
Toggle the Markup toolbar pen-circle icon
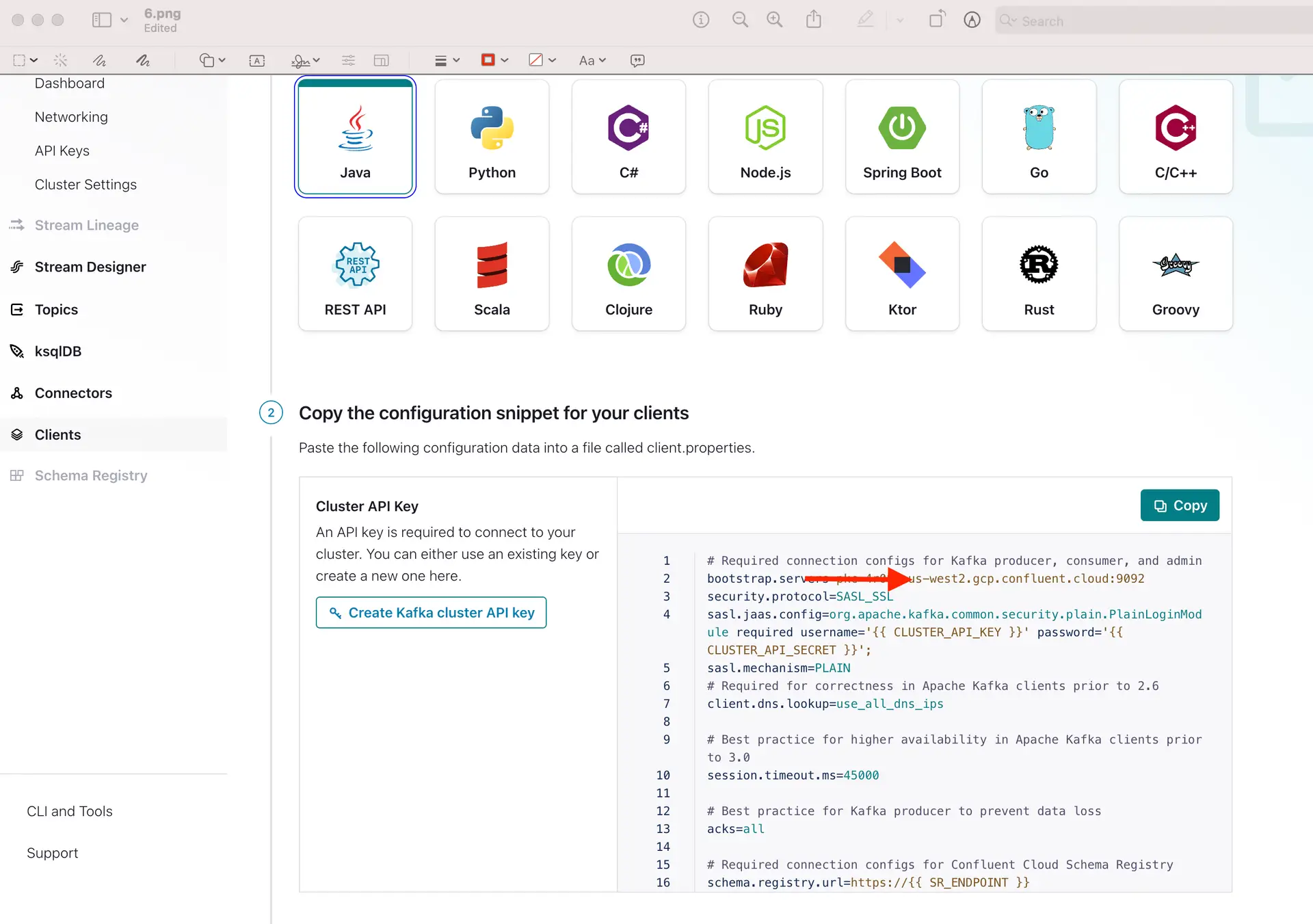(x=972, y=20)
